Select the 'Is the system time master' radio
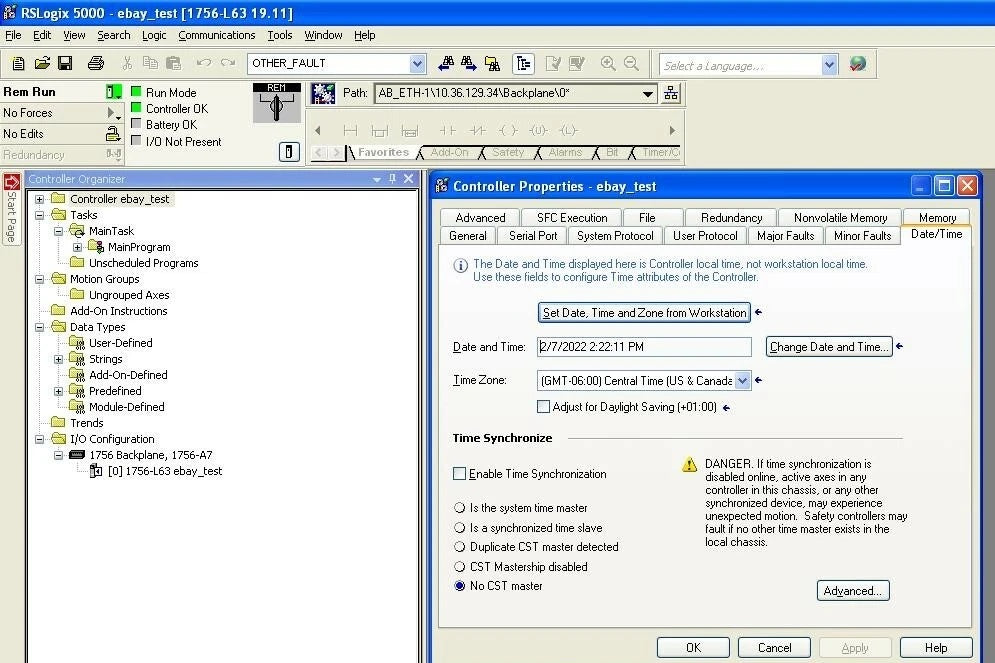The width and height of the screenshot is (995, 663). pyautogui.click(x=459, y=508)
